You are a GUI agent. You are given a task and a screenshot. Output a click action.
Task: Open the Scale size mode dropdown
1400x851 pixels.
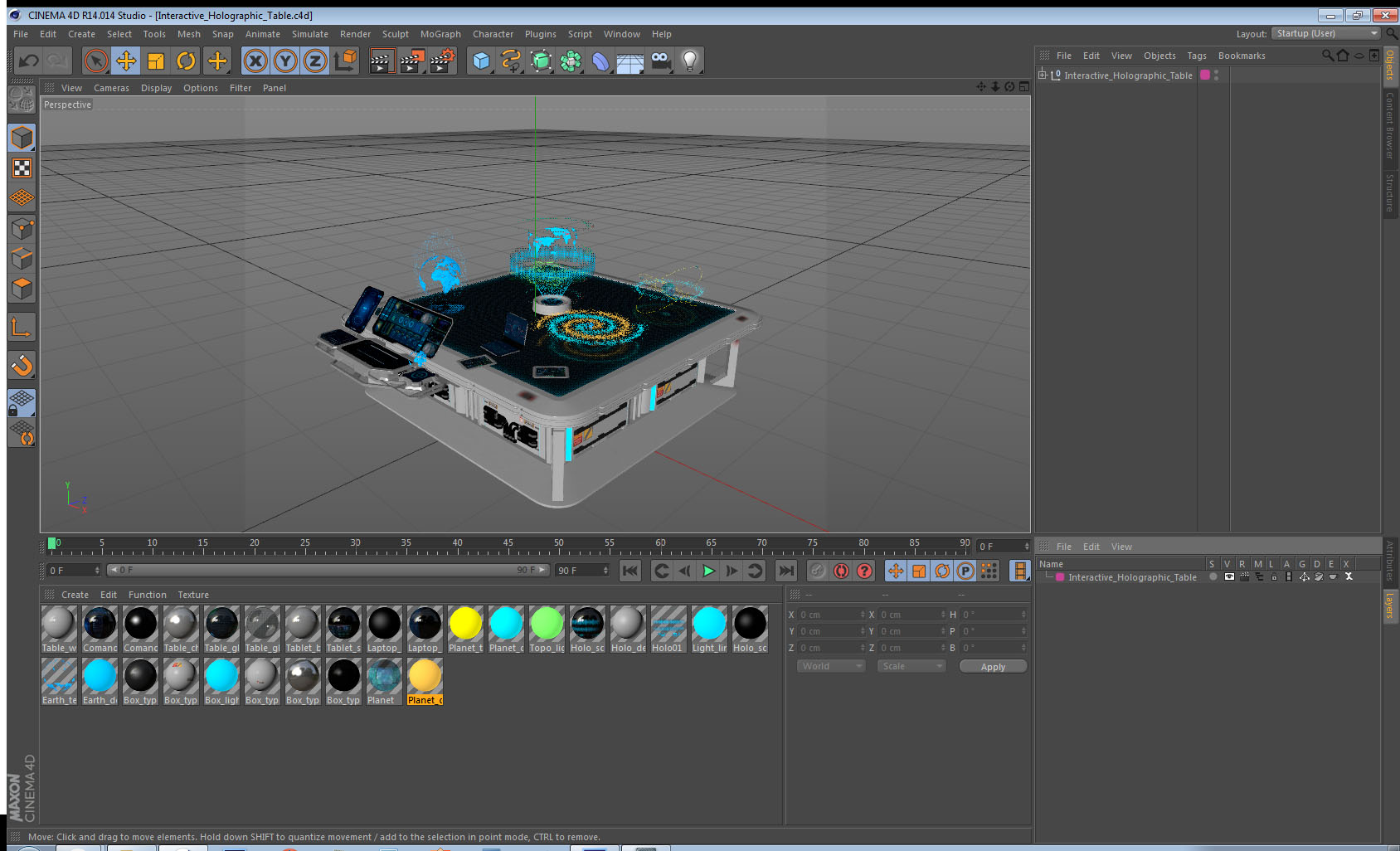[911, 666]
